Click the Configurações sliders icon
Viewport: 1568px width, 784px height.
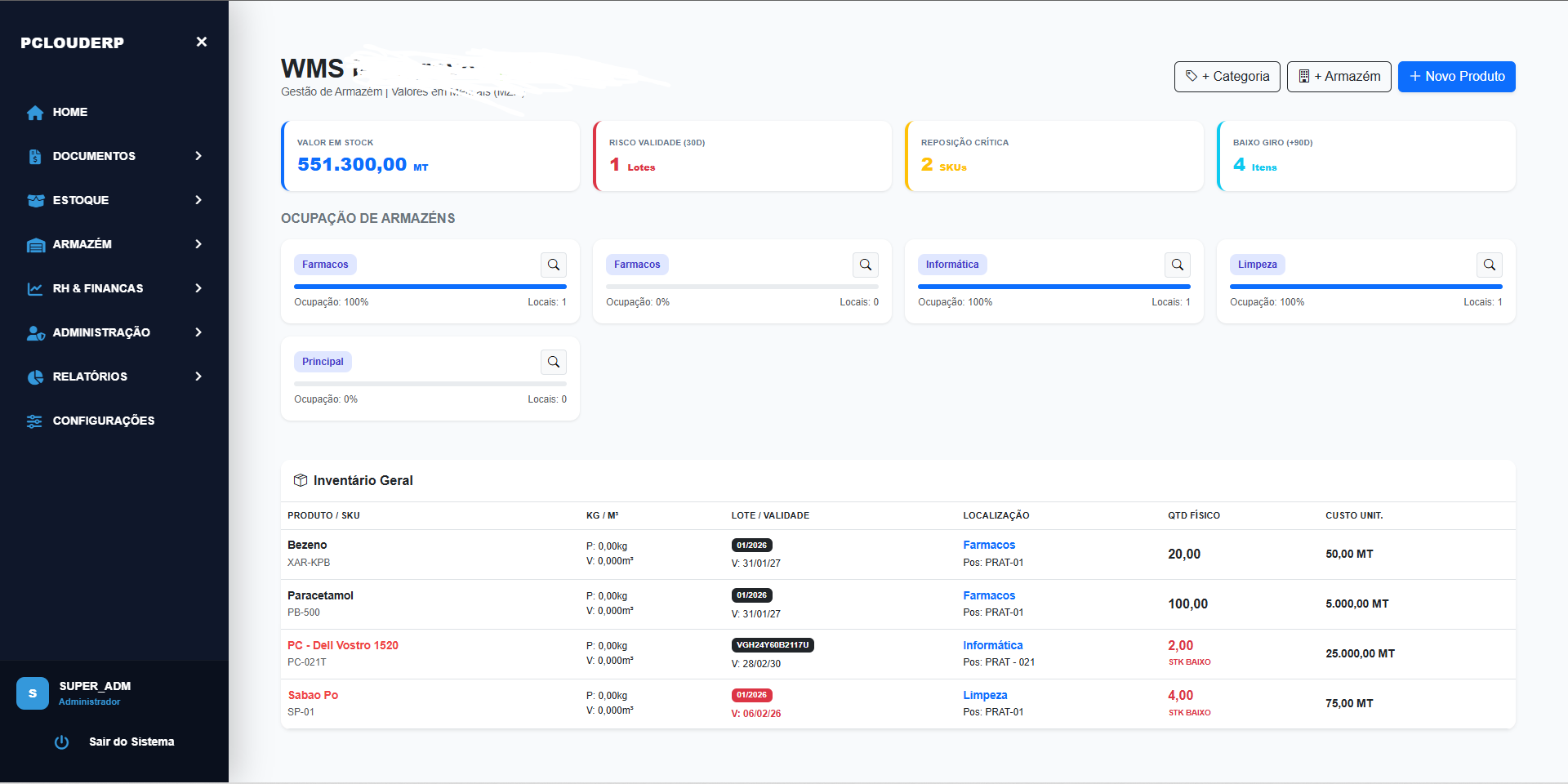34,421
